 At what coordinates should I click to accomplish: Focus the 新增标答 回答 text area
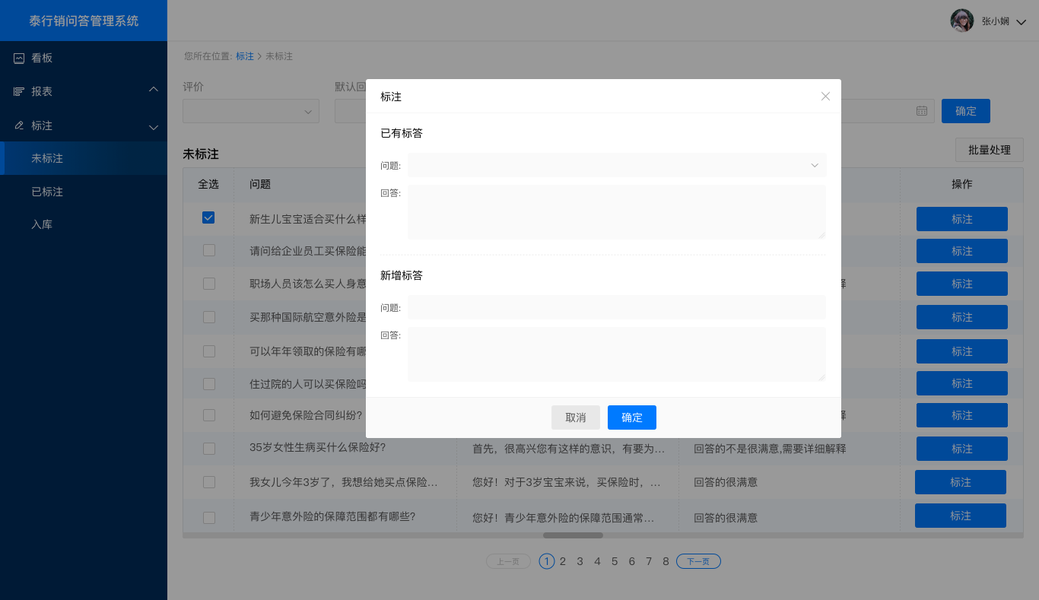[617, 355]
